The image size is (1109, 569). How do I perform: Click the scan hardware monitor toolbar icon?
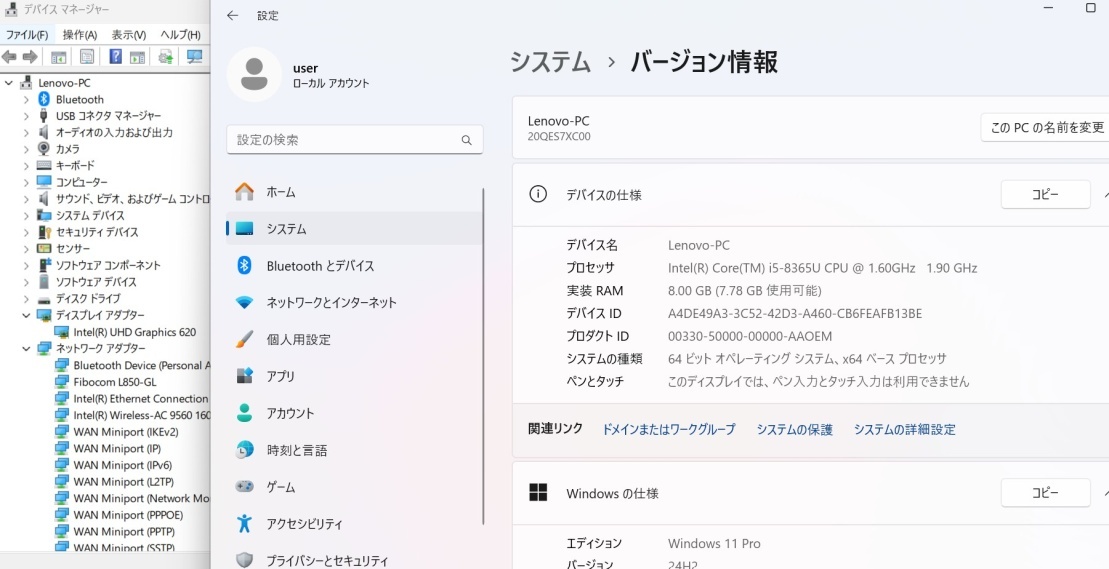[194, 57]
